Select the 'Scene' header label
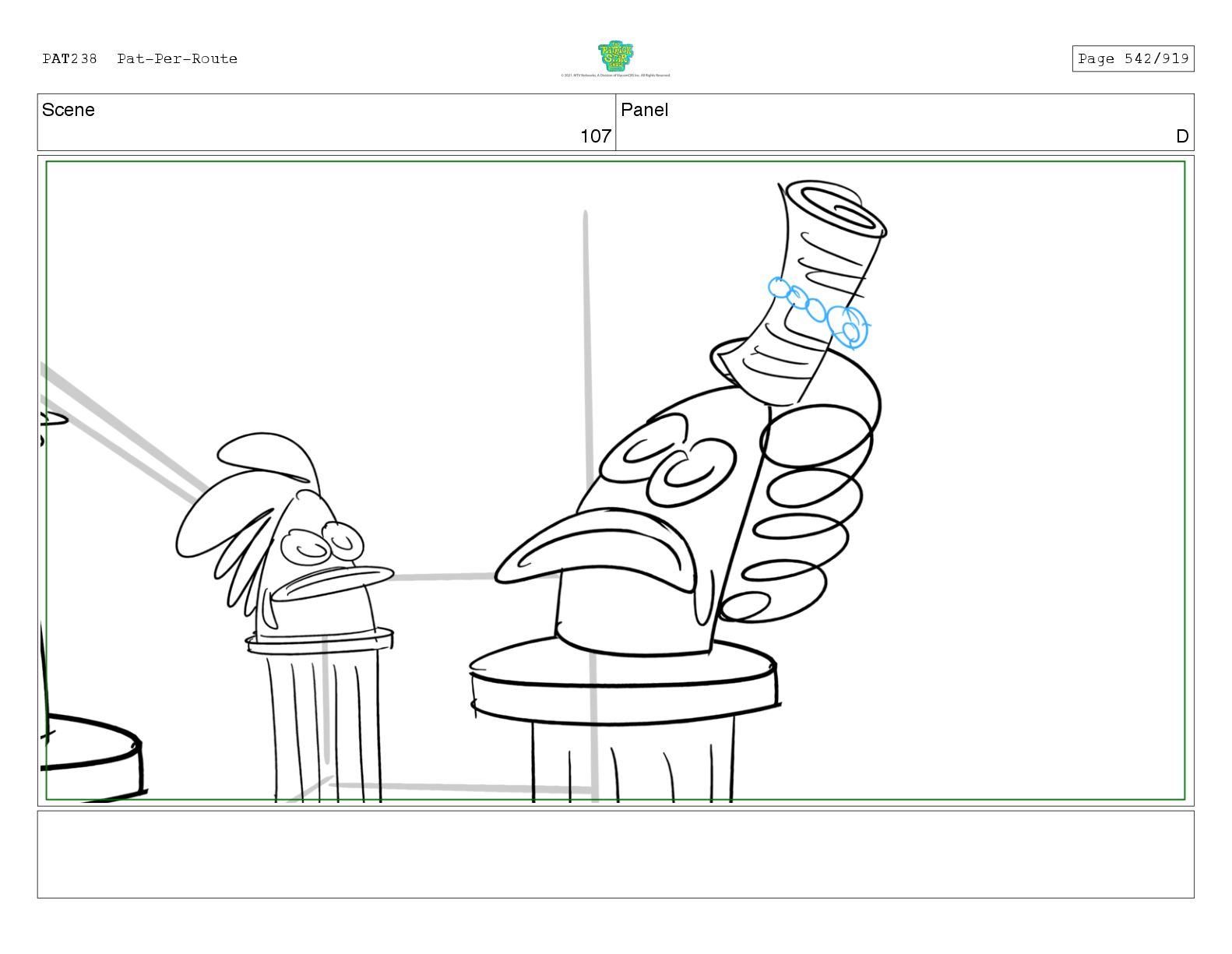 coord(69,110)
